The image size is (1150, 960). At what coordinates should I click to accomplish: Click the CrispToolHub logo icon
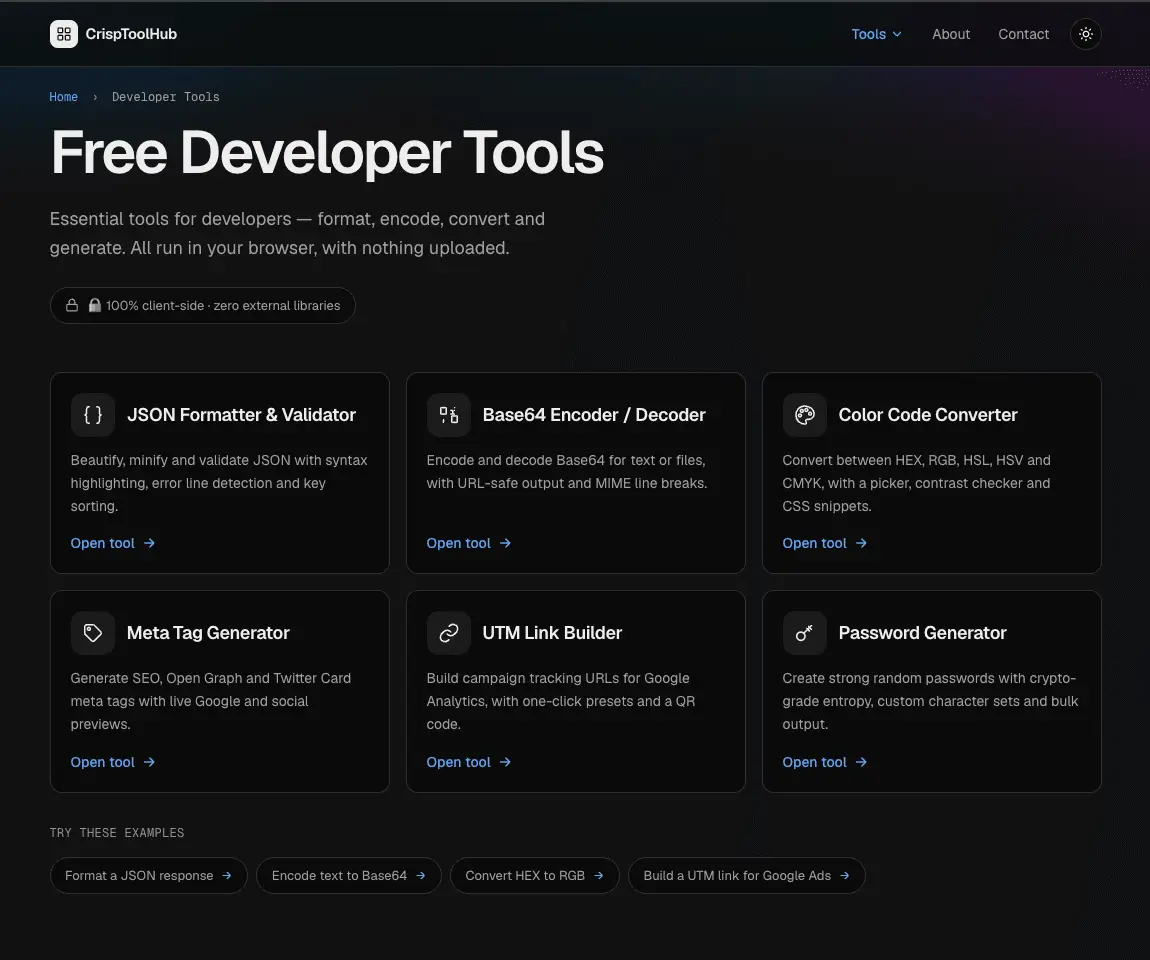(64, 34)
